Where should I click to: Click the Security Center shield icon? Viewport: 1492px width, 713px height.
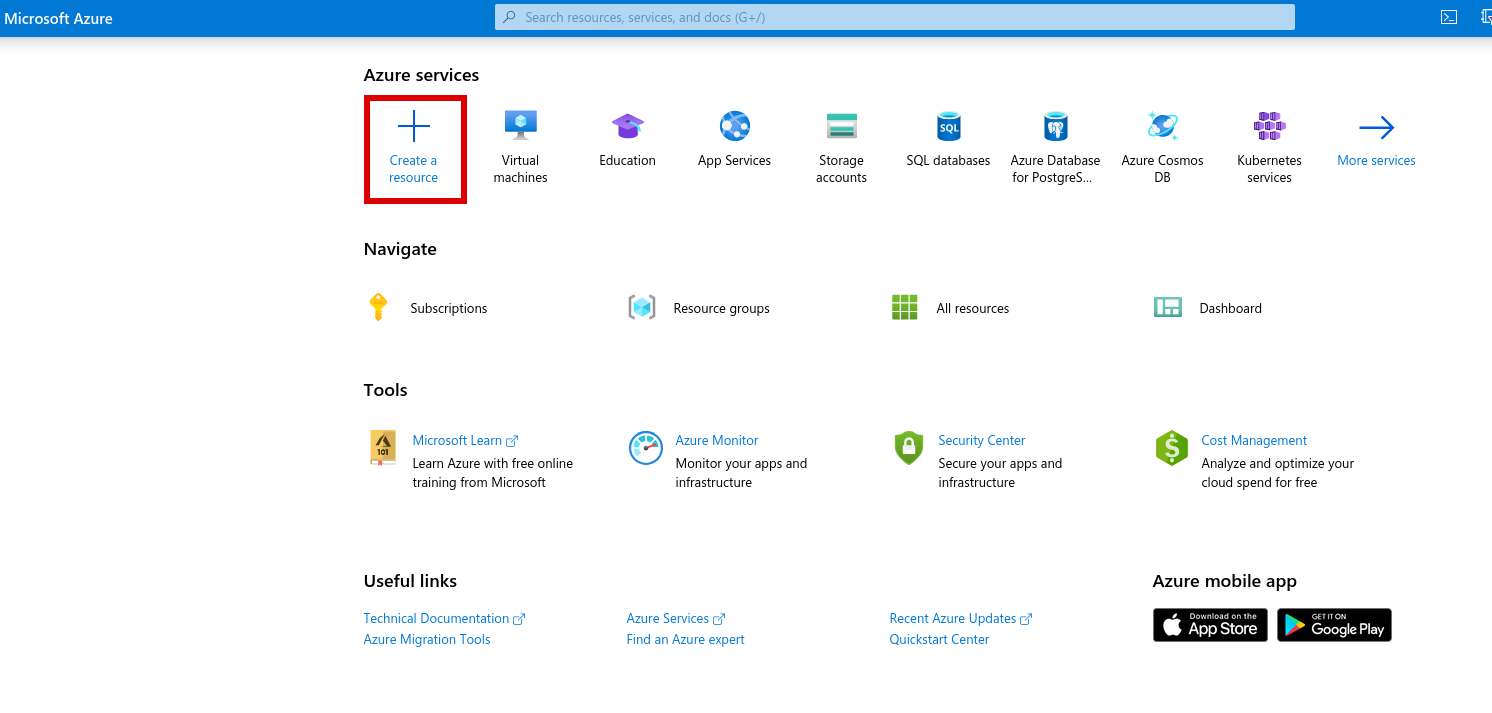[909, 448]
